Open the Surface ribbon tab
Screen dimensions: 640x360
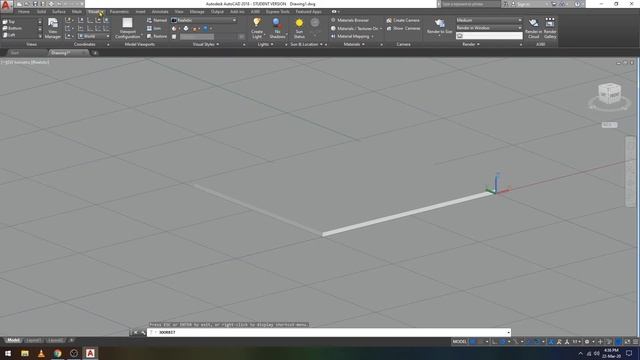coord(59,12)
